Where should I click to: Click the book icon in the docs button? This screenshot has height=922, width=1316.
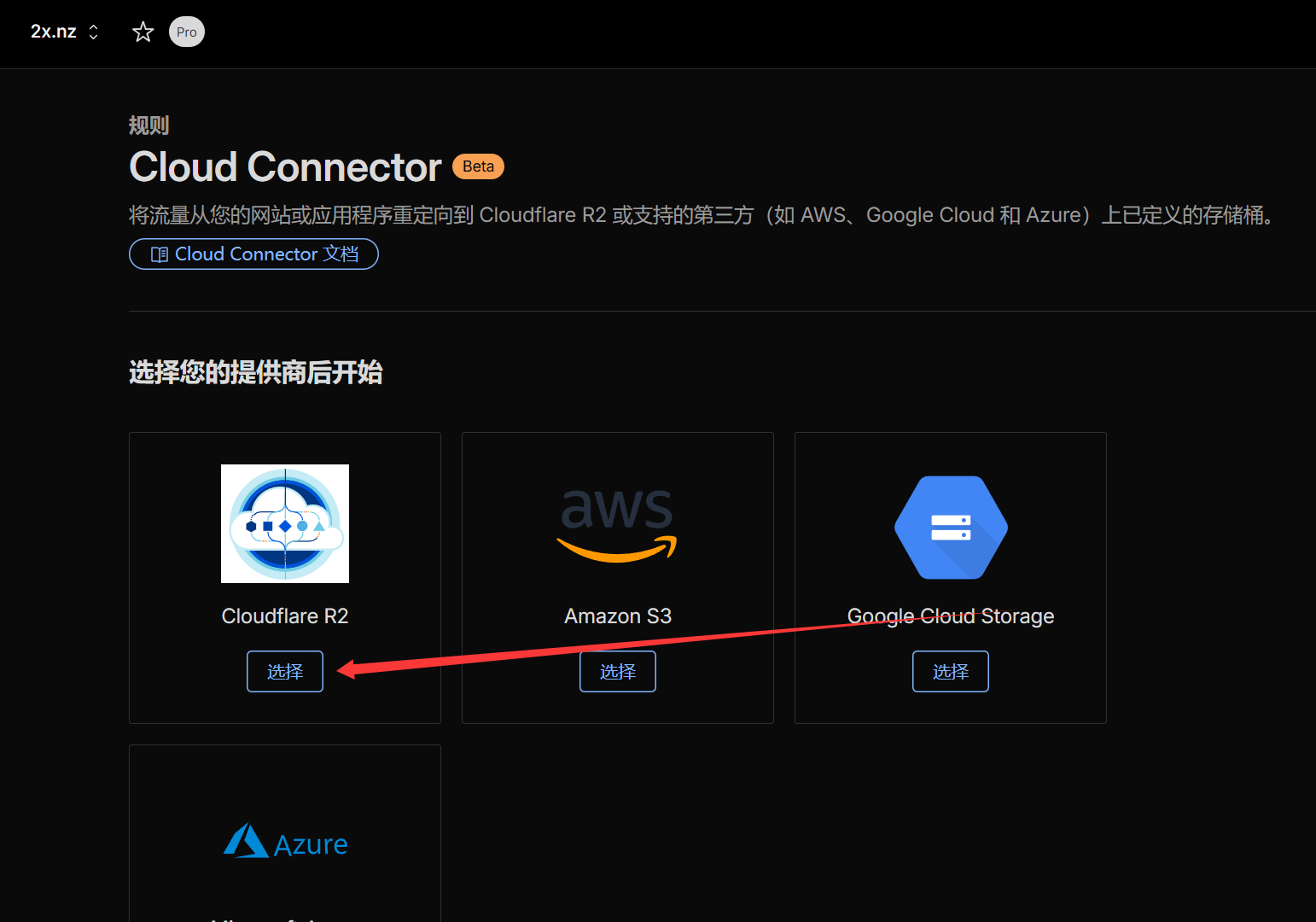(x=159, y=254)
